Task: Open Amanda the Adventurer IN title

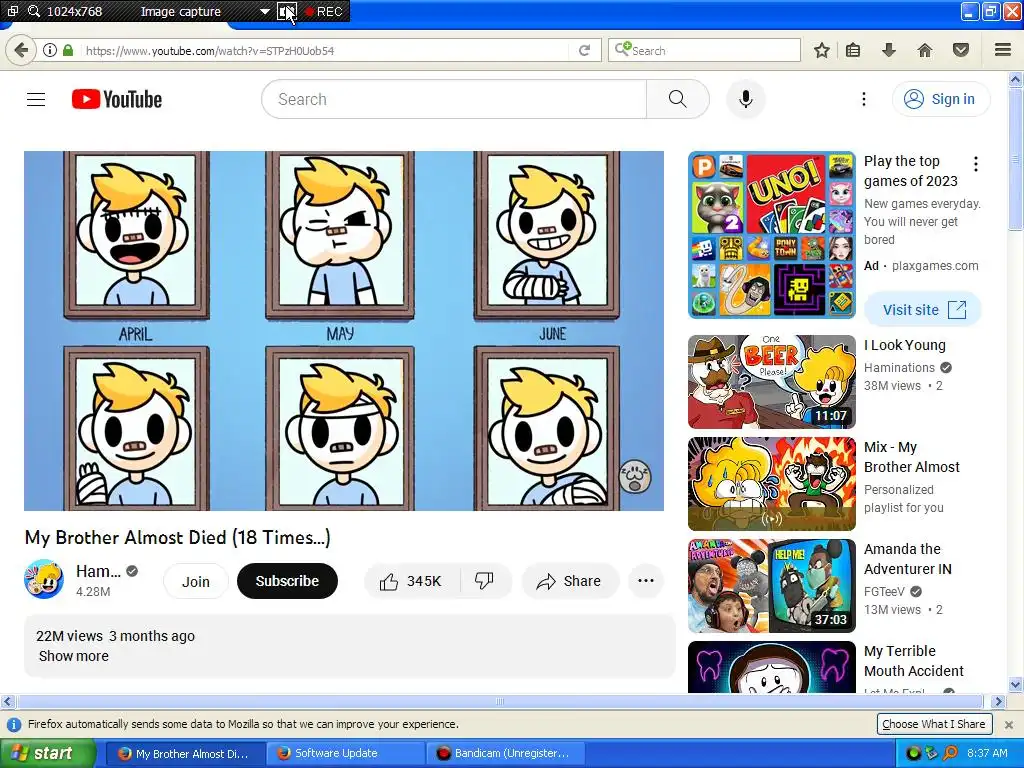Action: point(908,559)
